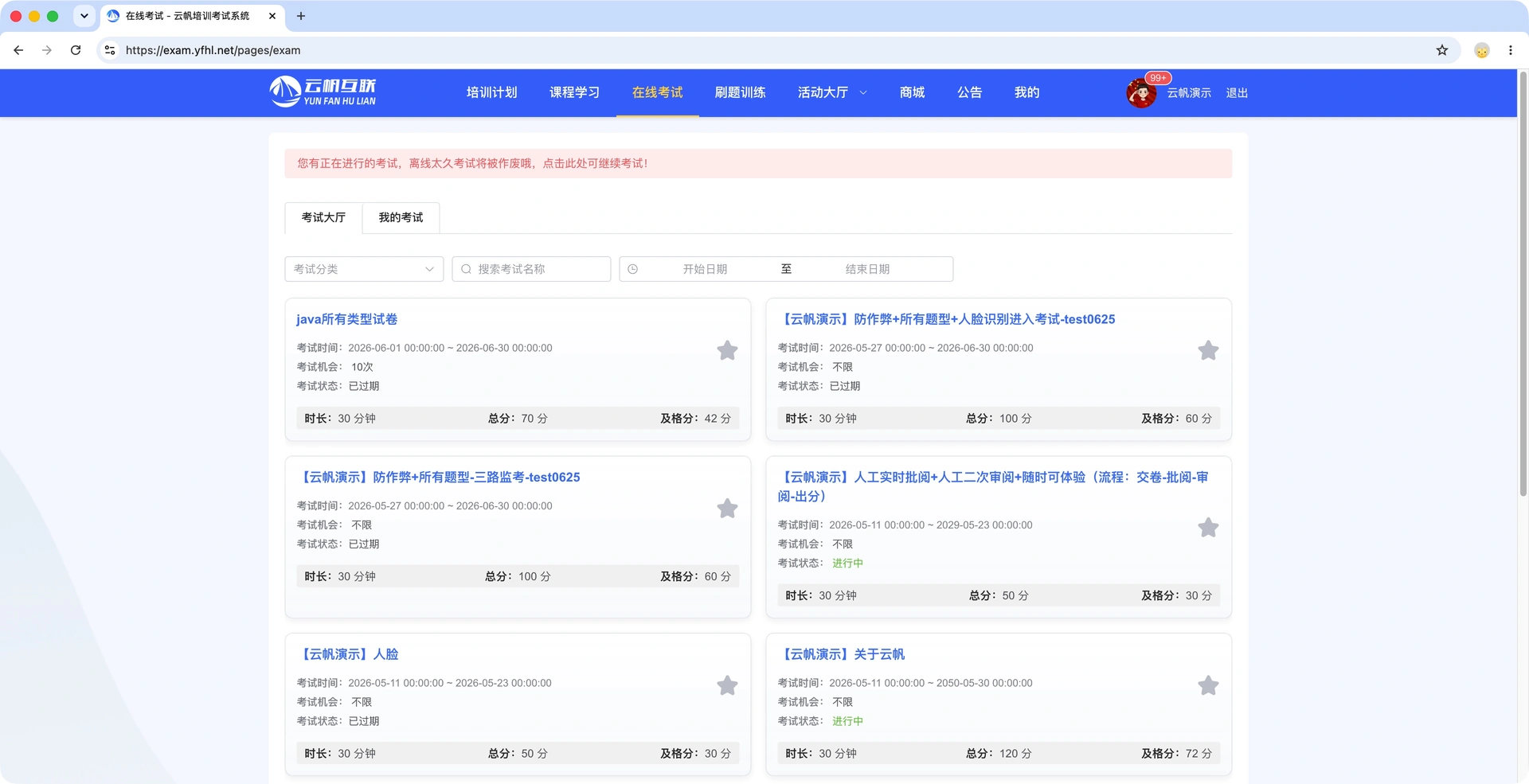
Task: Go to the 公告 page
Action: (x=969, y=92)
